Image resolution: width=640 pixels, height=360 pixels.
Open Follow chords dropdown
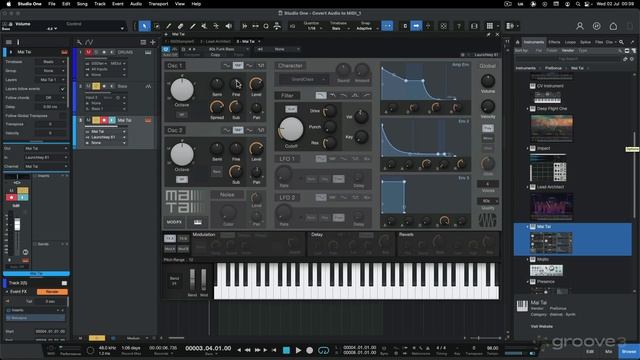51,98
